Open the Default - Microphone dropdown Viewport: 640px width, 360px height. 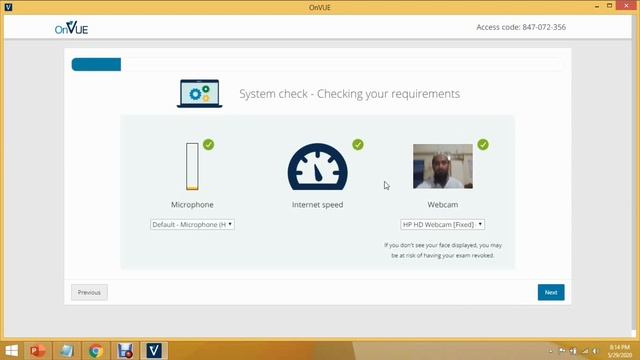[x=192, y=224]
